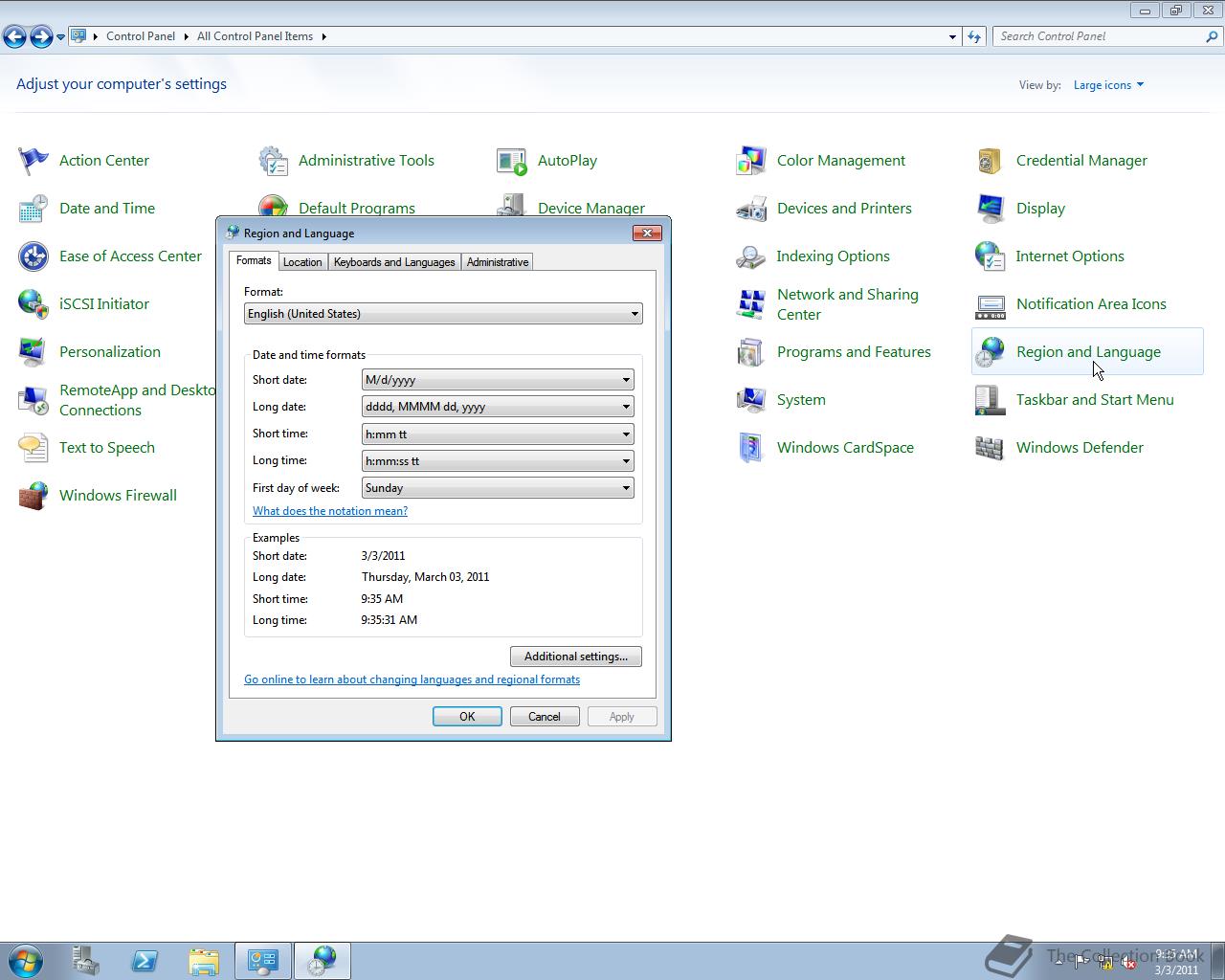Open the Action Center flag icon

click(x=33, y=161)
